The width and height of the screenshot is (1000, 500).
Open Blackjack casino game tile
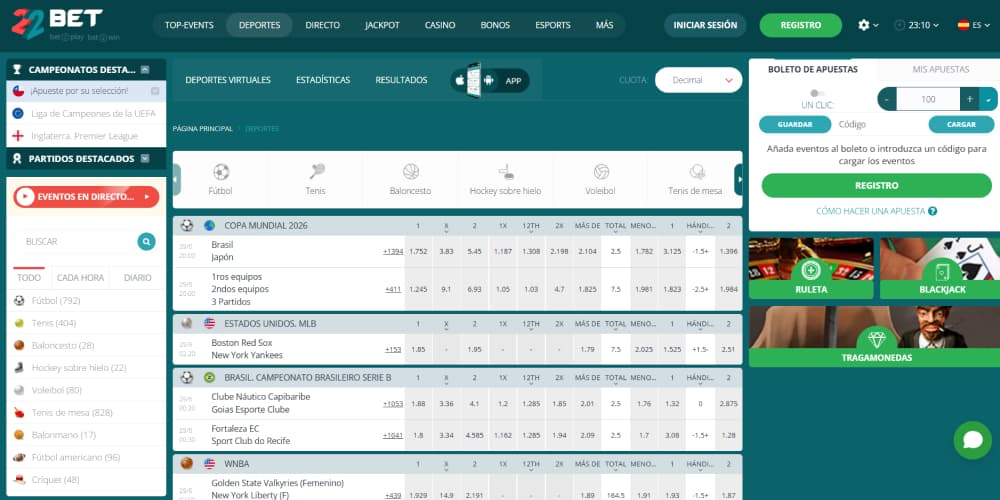942,268
